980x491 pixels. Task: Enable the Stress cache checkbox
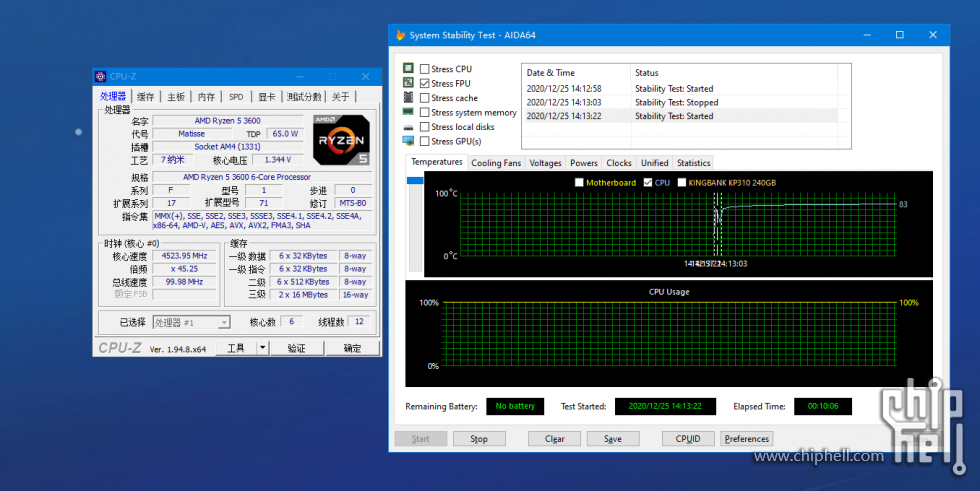click(x=424, y=98)
